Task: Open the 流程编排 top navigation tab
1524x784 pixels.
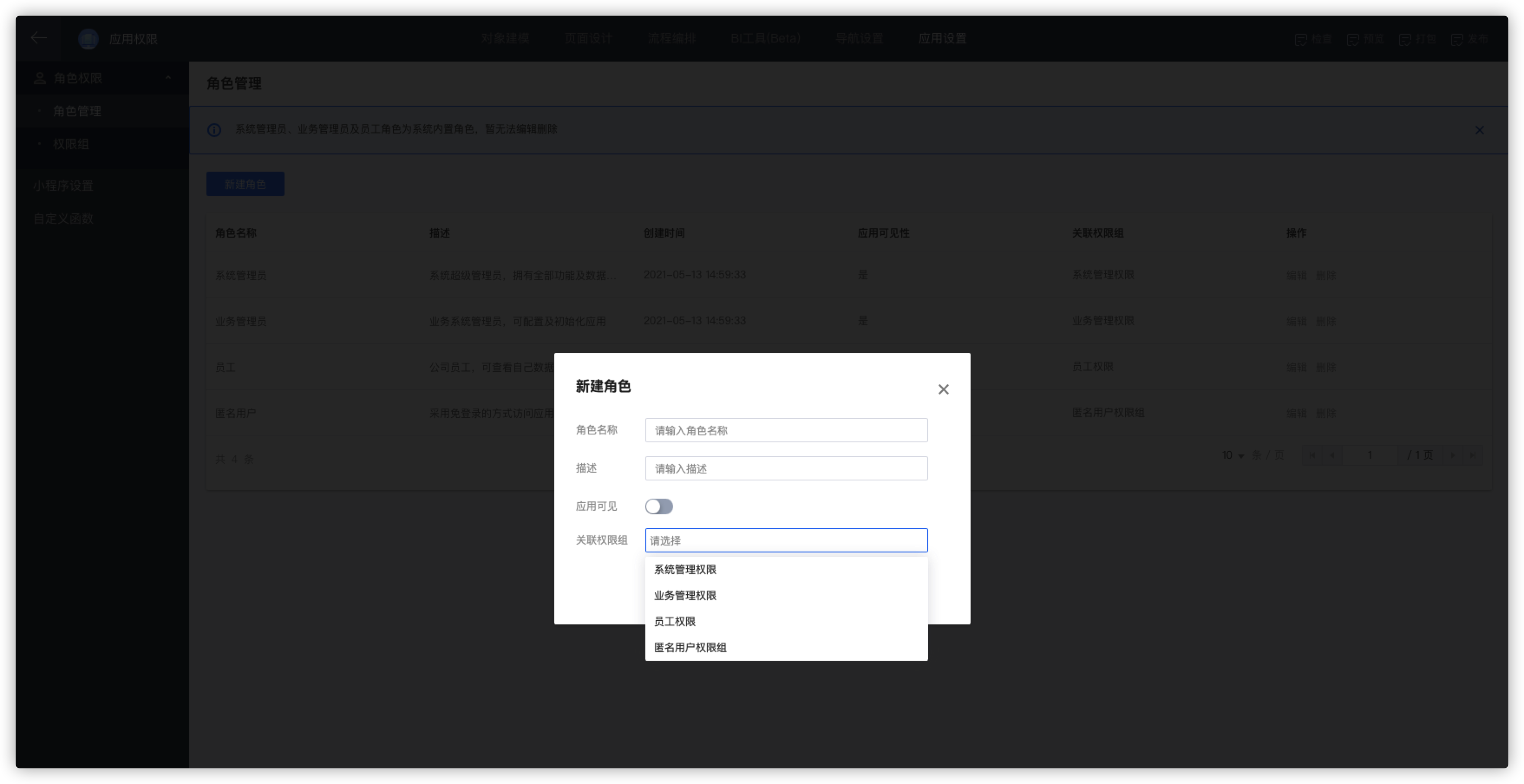Action: click(x=671, y=39)
